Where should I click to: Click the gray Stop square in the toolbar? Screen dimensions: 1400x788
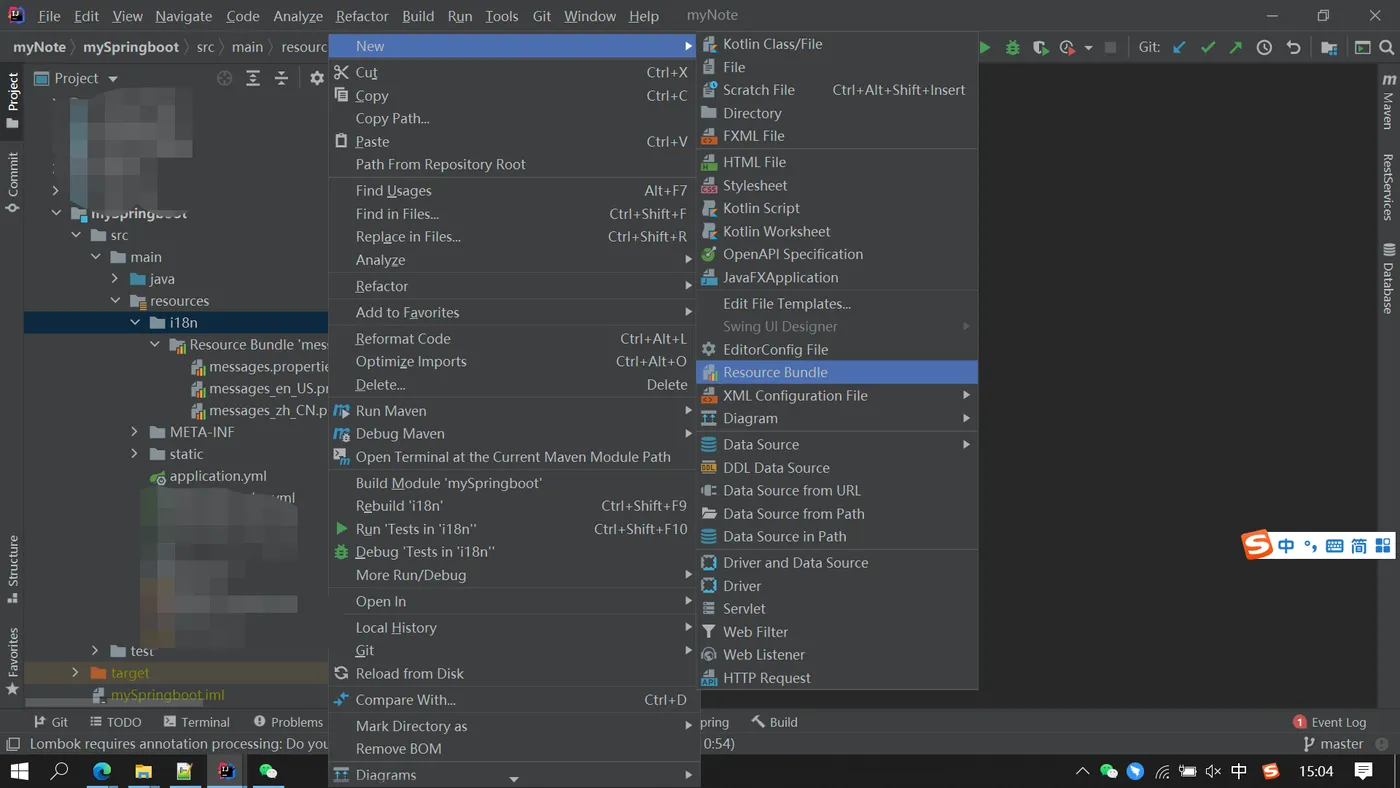(x=1110, y=47)
